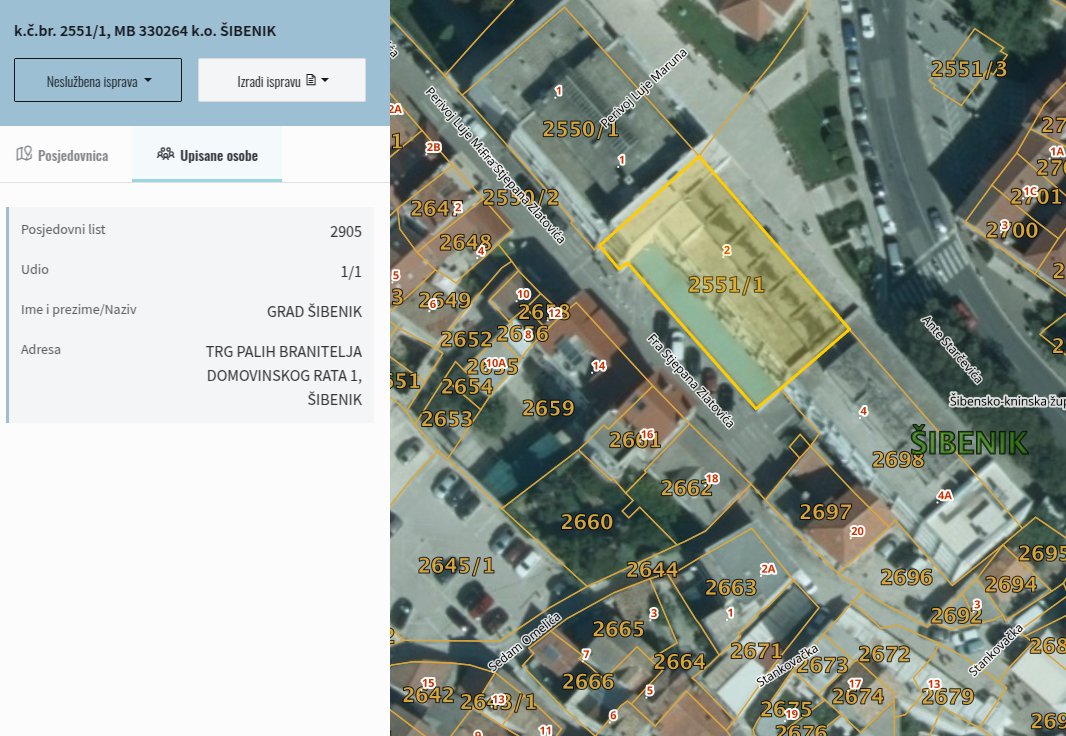Image resolution: width=1066 pixels, height=736 pixels.
Task: Click the GRAD ŠIBENIK owner name
Action: pos(314,311)
